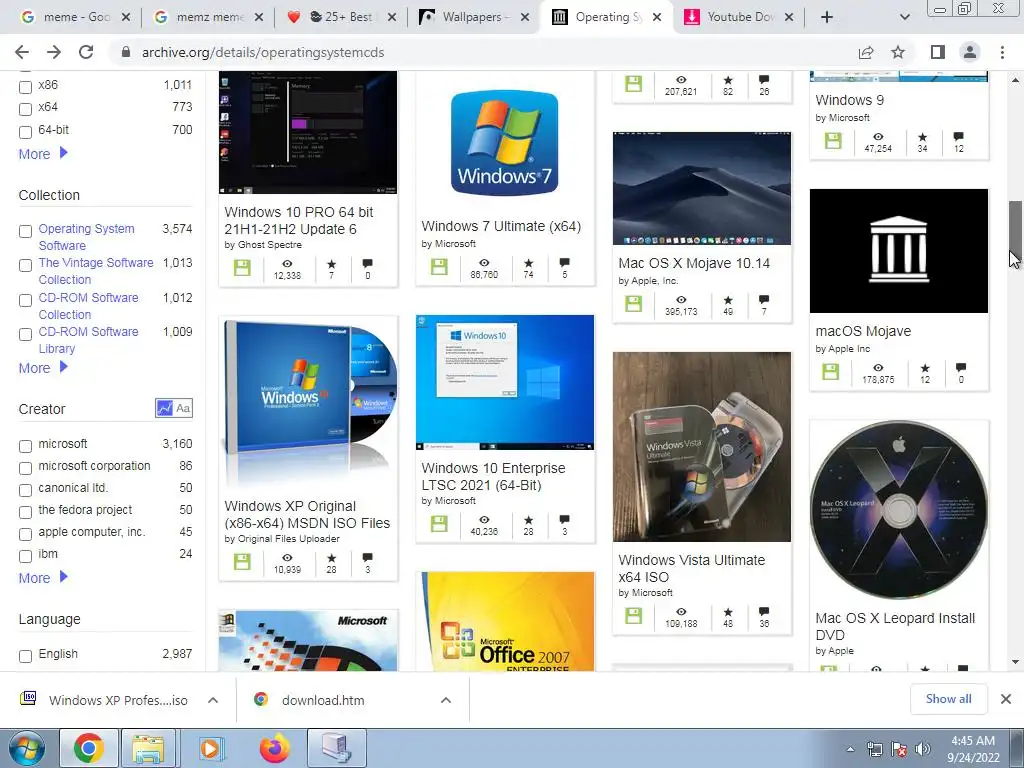
Task: Open the tab search dropdown chevron
Action: pos(904,18)
